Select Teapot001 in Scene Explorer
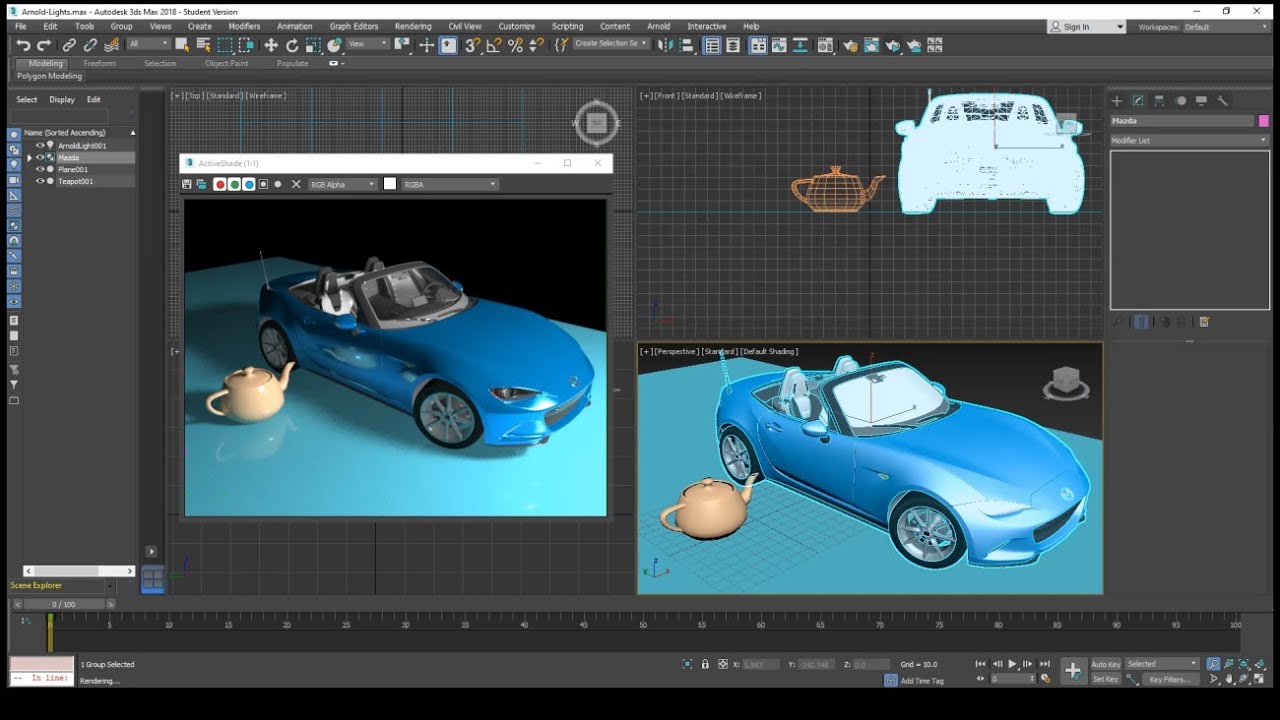Image resolution: width=1280 pixels, height=720 pixels. 75,182
